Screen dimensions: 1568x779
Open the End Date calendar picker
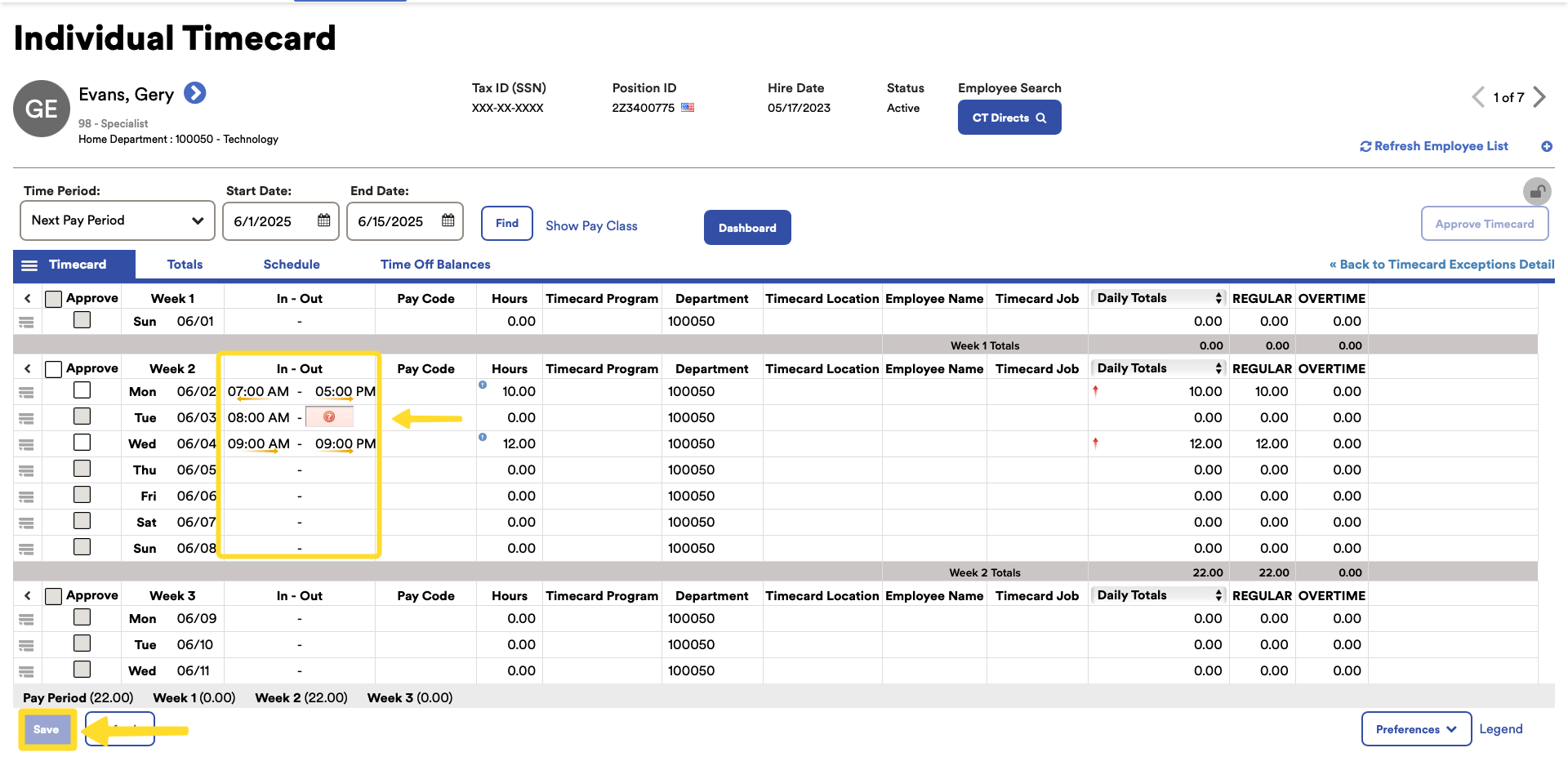(448, 220)
